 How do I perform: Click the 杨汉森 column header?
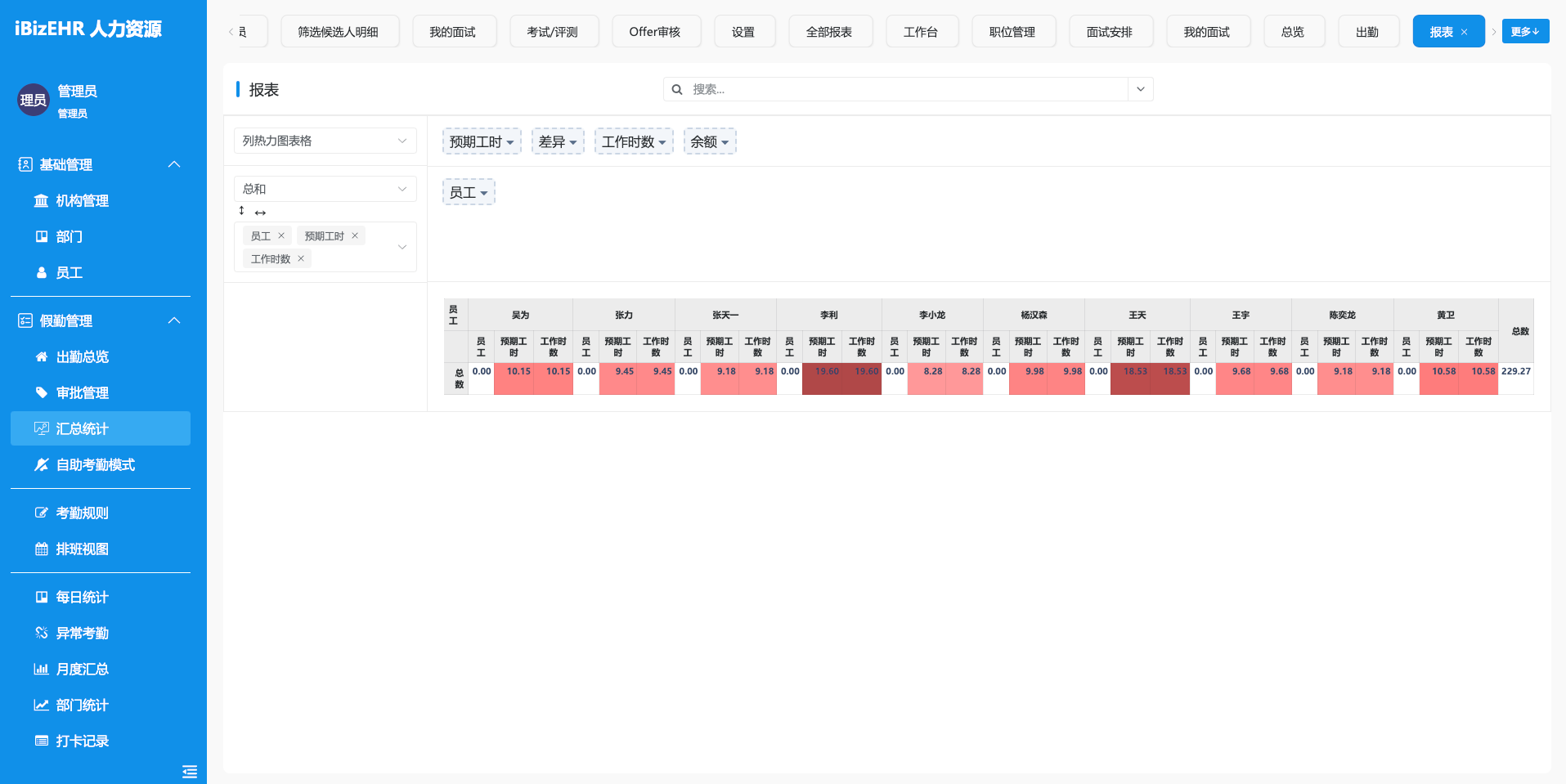pyautogui.click(x=1034, y=315)
